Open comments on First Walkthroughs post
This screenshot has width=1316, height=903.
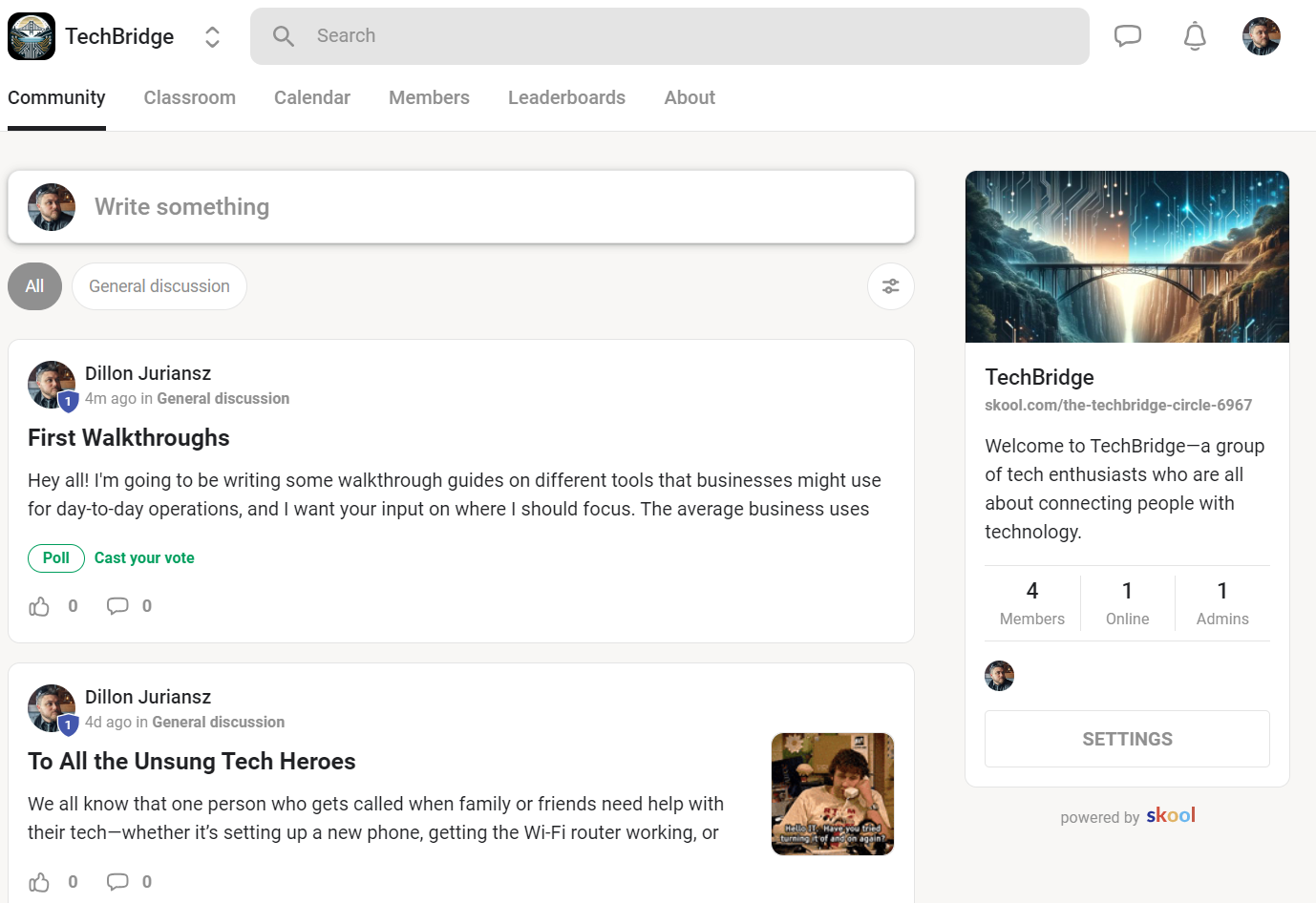click(117, 606)
